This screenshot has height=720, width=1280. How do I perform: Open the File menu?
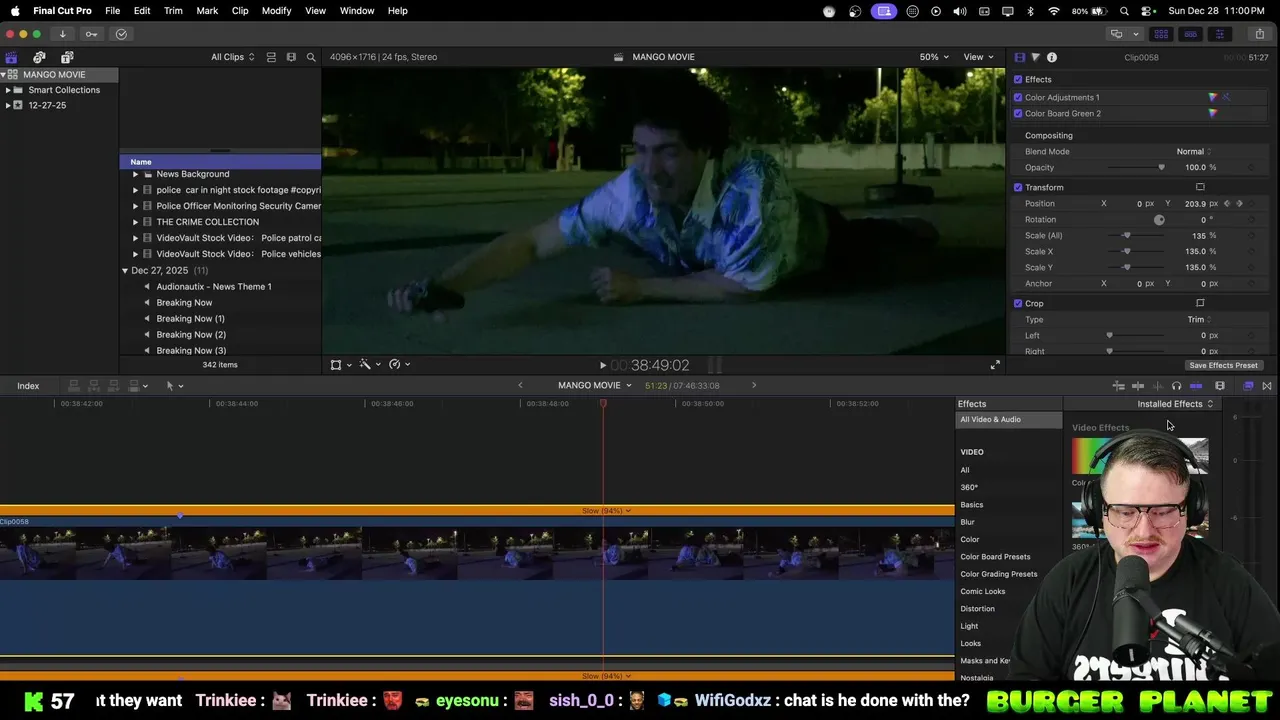[113, 10]
